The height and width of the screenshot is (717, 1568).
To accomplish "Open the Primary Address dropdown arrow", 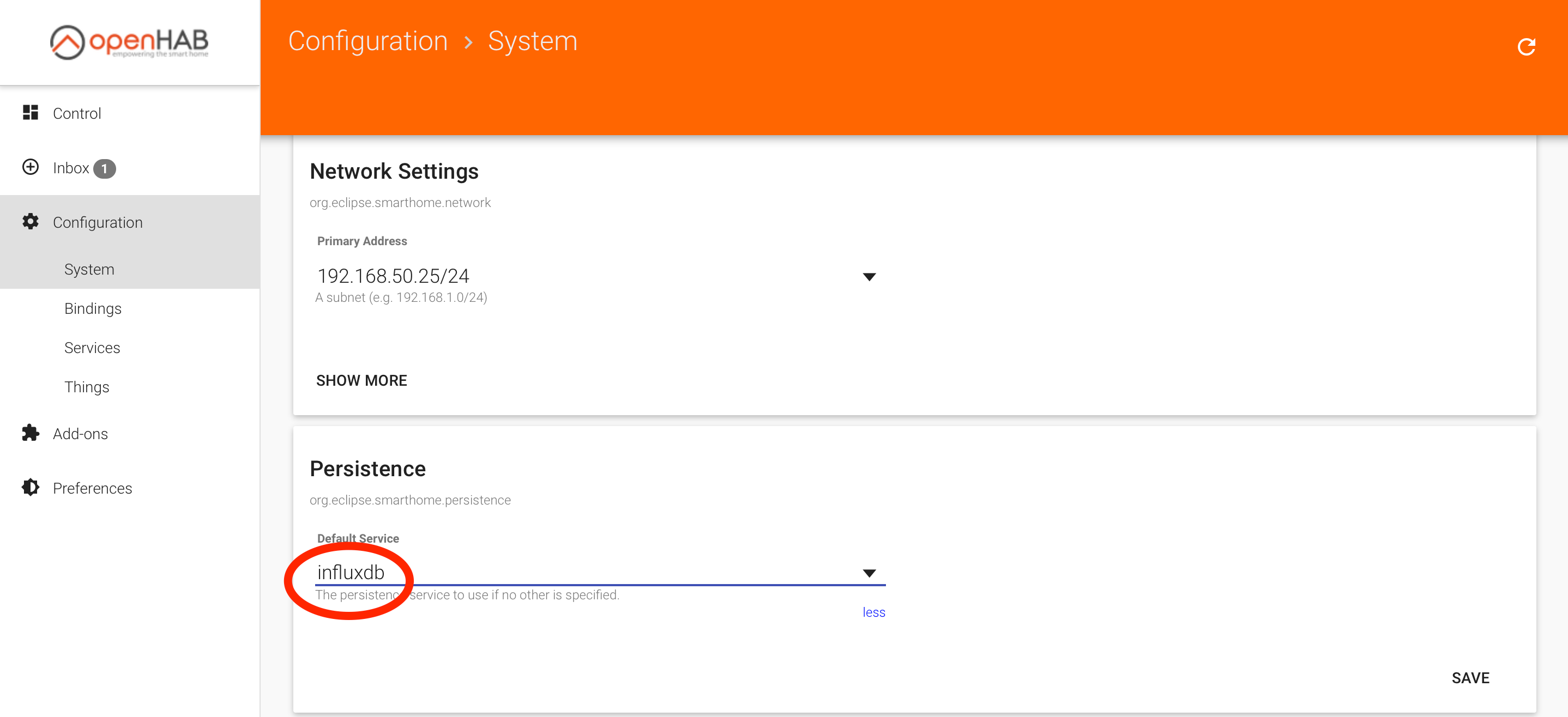I will tap(869, 277).
